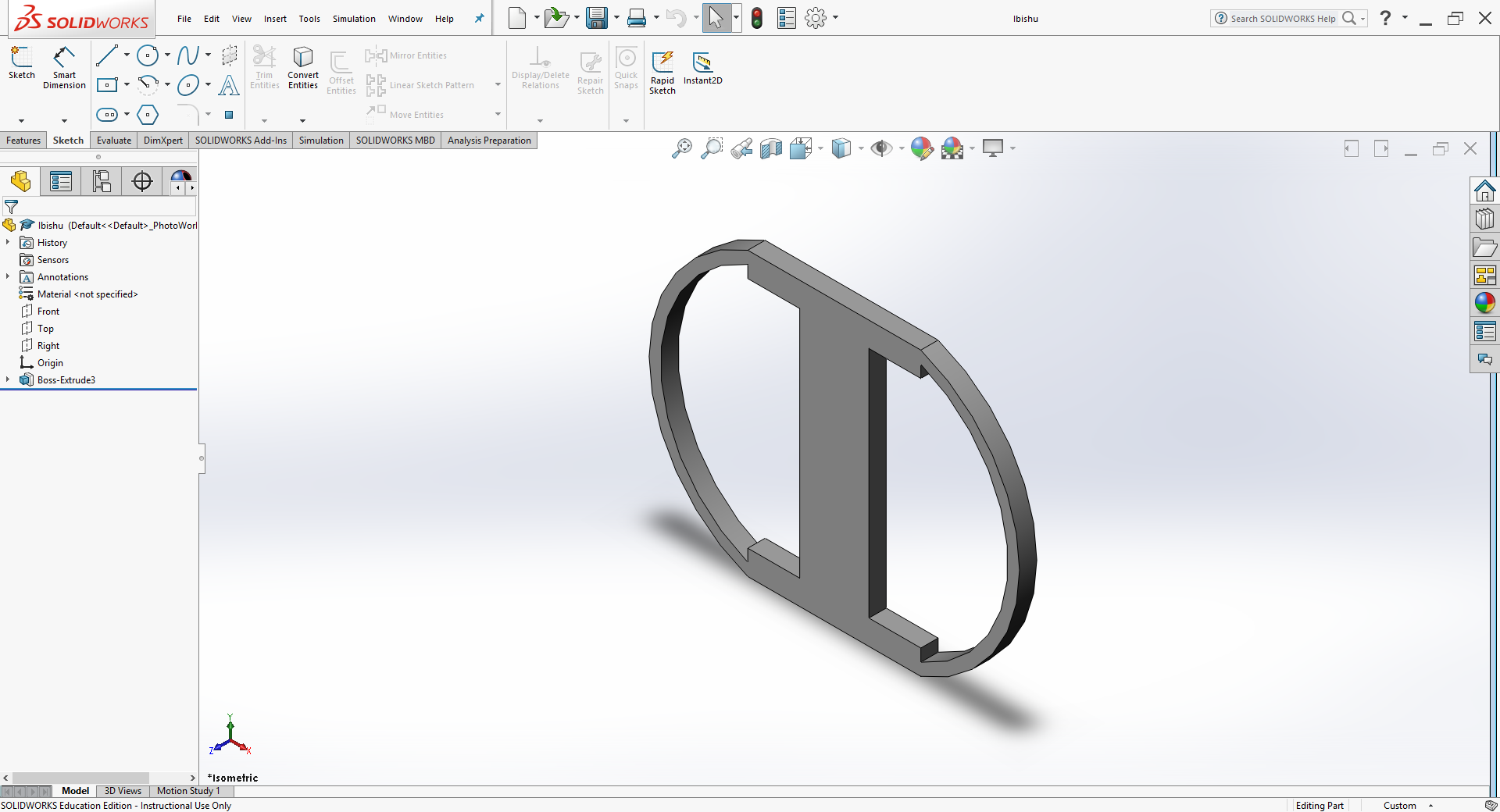Switch to the Evaluate tab
1500x812 pixels.
click(x=114, y=141)
